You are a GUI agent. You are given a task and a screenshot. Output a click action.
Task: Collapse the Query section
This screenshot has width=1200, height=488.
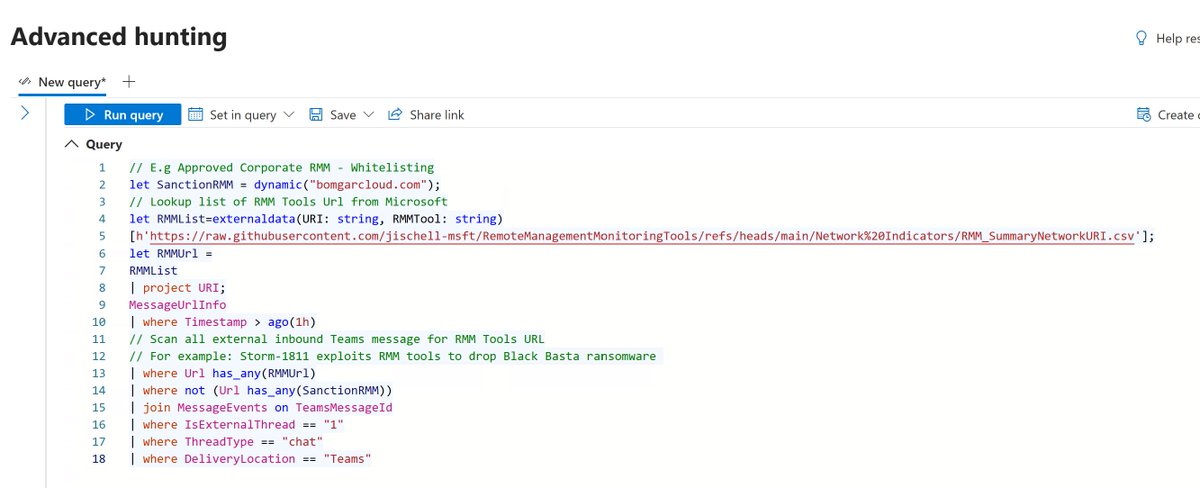coord(70,144)
